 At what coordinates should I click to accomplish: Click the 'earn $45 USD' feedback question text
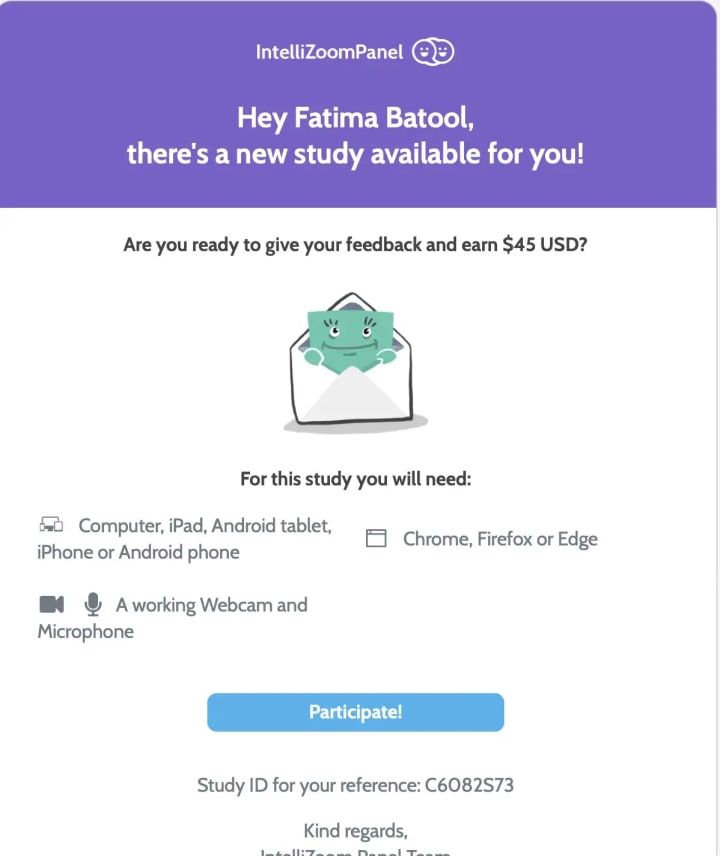[x=355, y=245]
